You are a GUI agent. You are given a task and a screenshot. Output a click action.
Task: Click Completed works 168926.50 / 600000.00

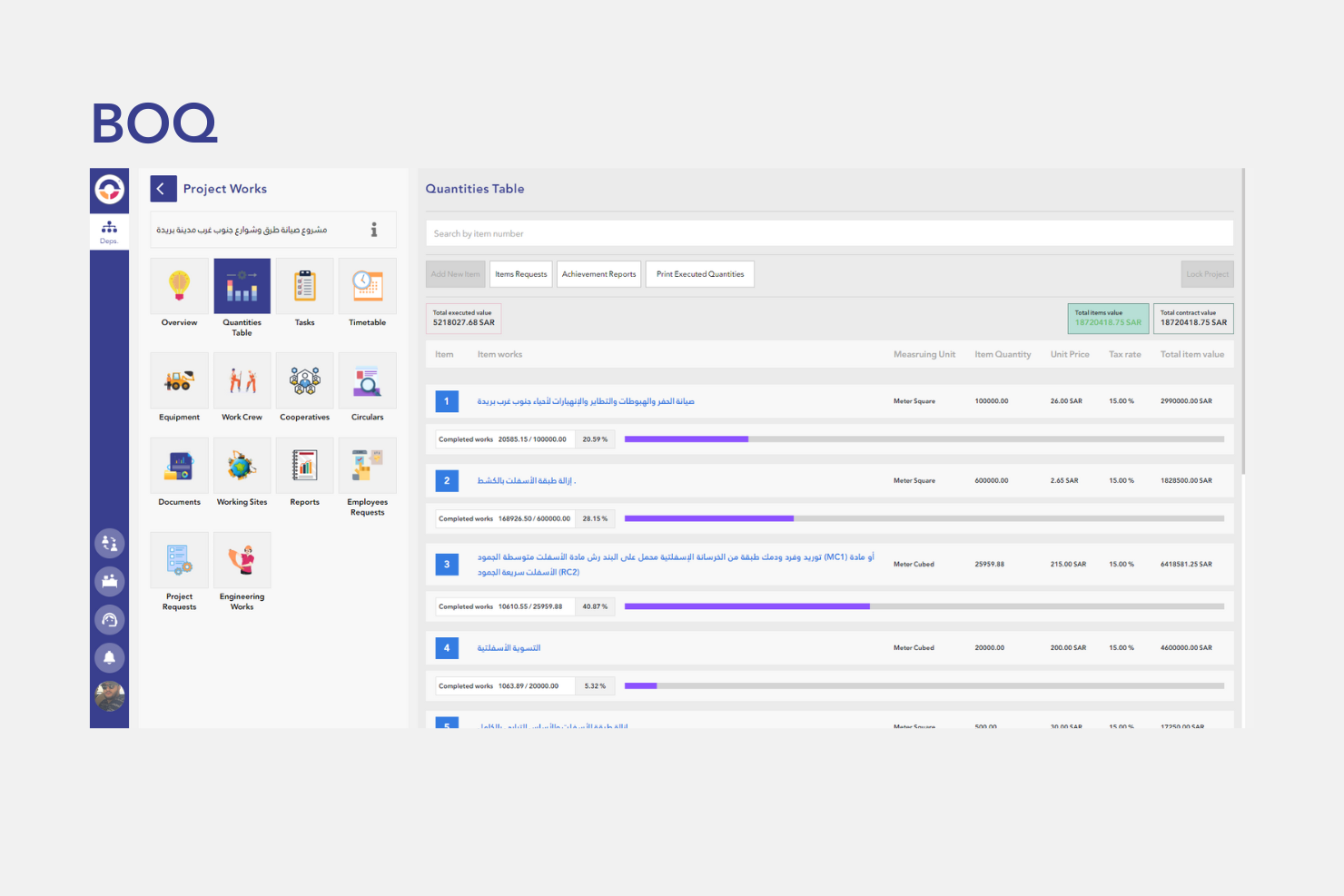(505, 519)
